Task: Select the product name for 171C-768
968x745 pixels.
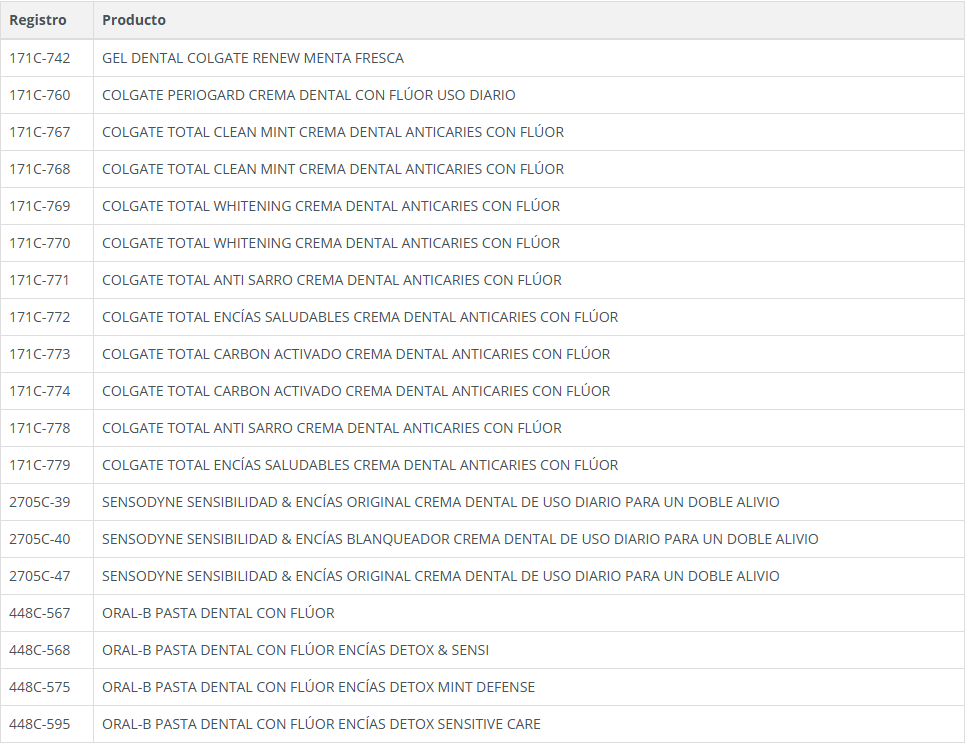Action: pos(332,169)
